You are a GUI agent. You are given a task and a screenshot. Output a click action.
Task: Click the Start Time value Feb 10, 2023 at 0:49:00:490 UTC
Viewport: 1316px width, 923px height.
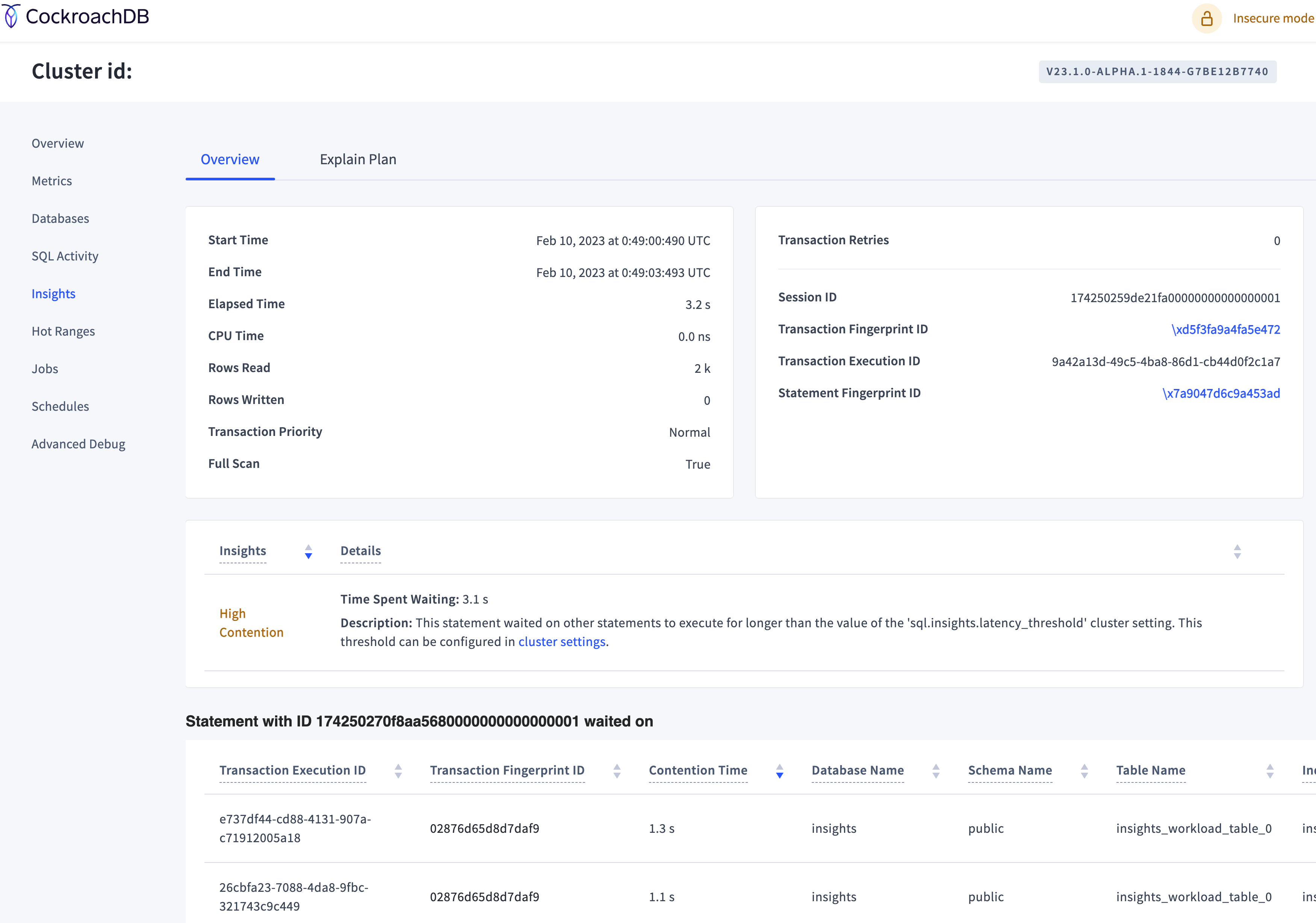[x=623, y=241]
